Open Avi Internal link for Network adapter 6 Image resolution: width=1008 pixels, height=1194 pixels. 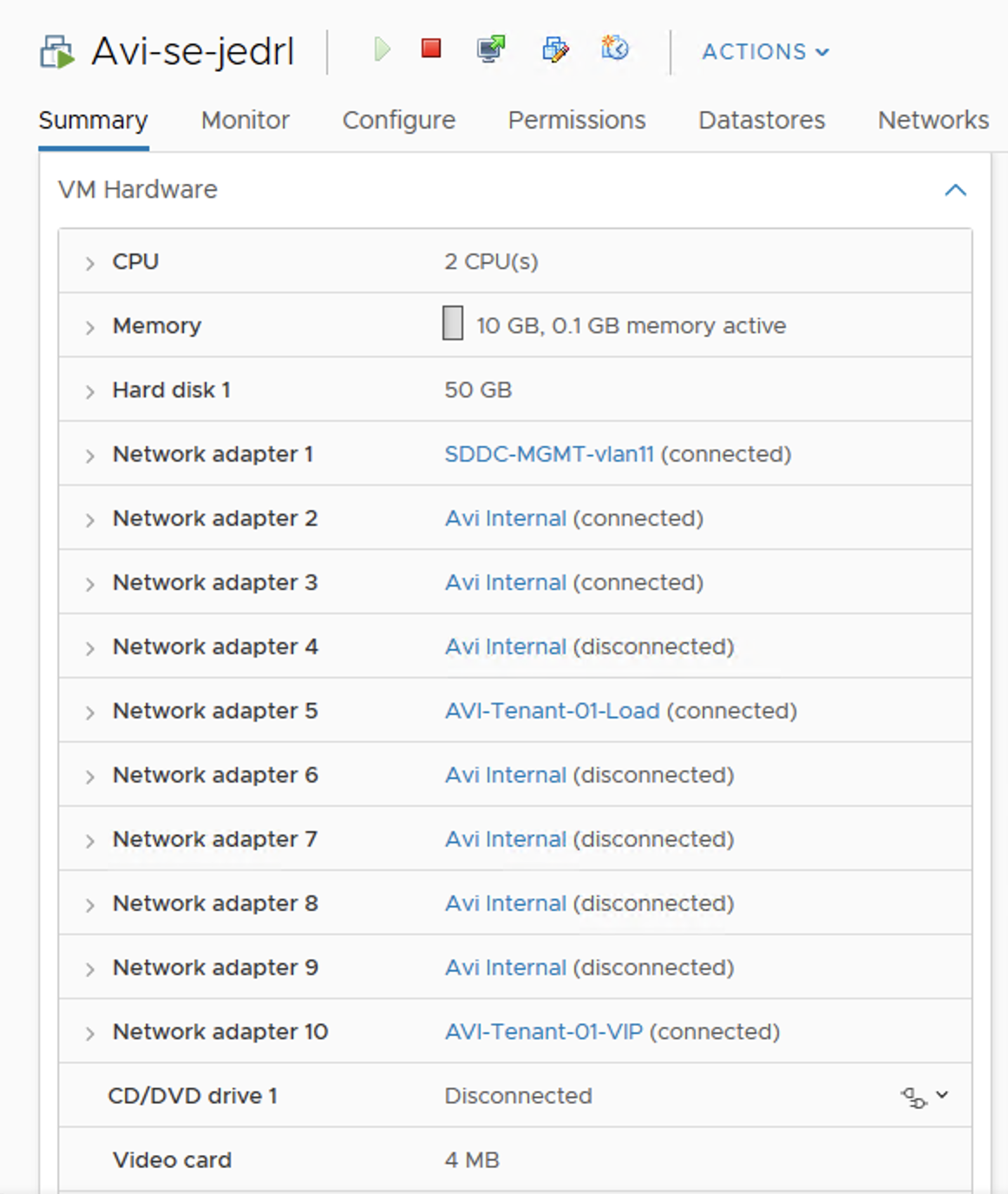coord(506,775)
